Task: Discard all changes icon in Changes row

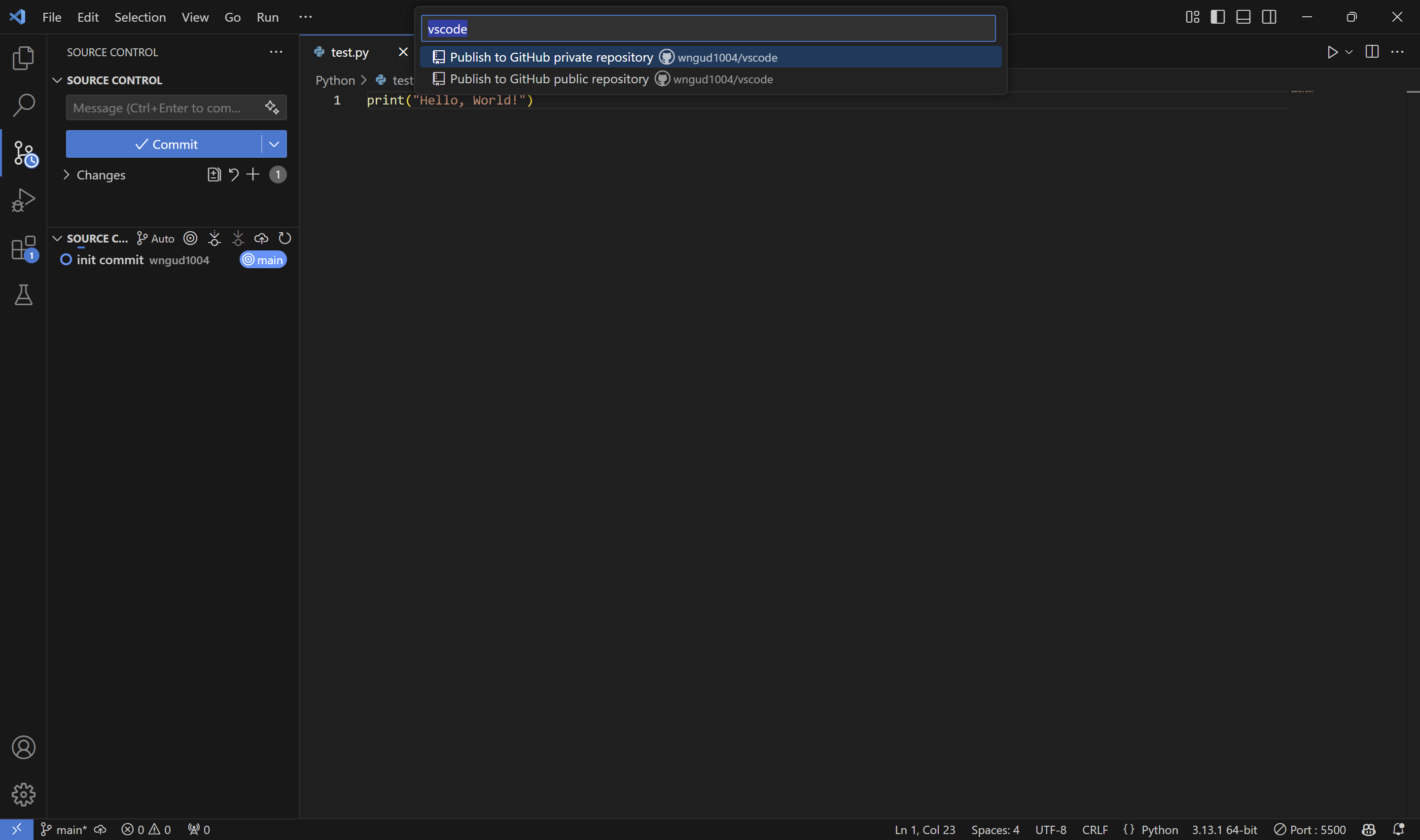Action: coord(233,175)
